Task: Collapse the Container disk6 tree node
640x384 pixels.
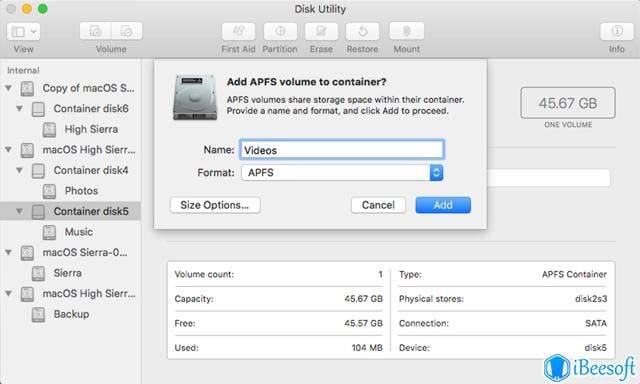Action: [x=19, y=109]
